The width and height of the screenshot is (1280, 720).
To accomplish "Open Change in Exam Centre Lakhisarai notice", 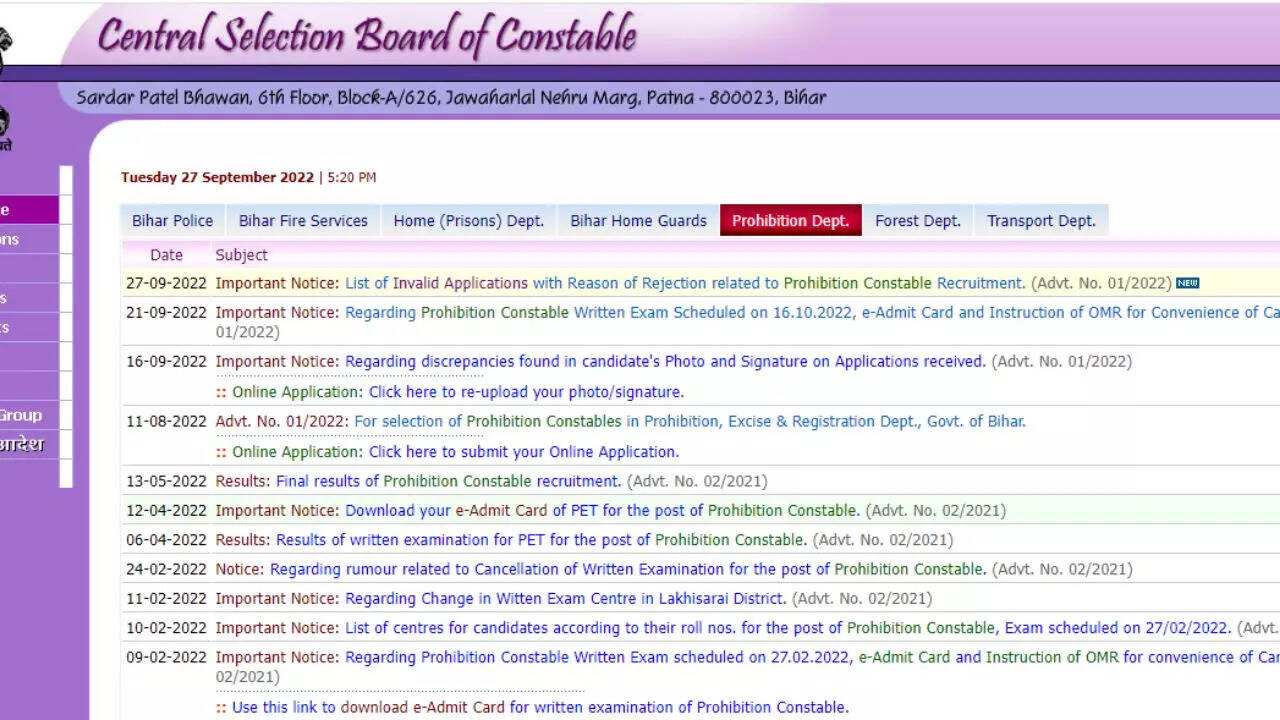I will (565, 599).
